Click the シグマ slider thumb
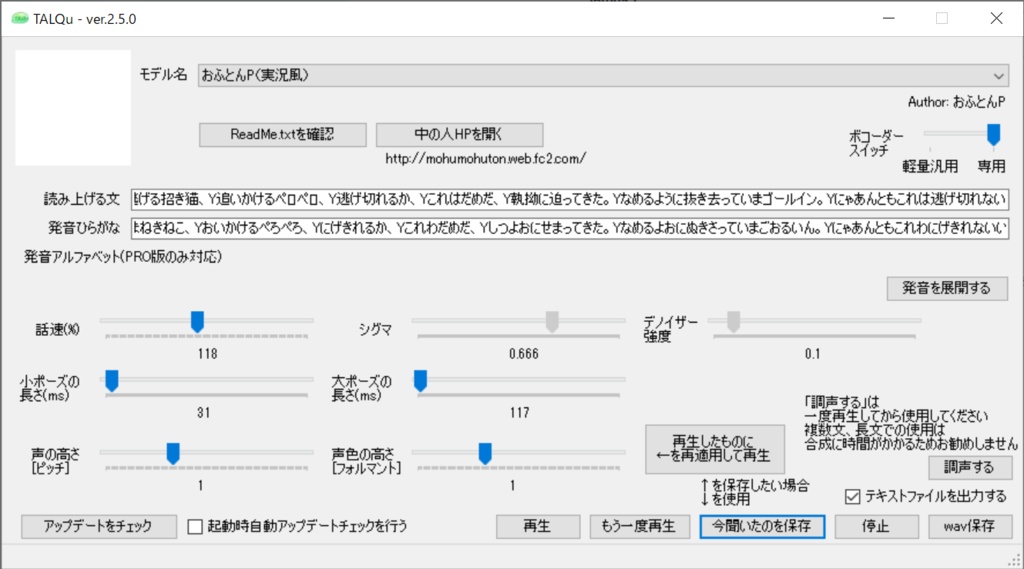The height and width of the screenshot is (569, 1024). (x=552, y=321)
